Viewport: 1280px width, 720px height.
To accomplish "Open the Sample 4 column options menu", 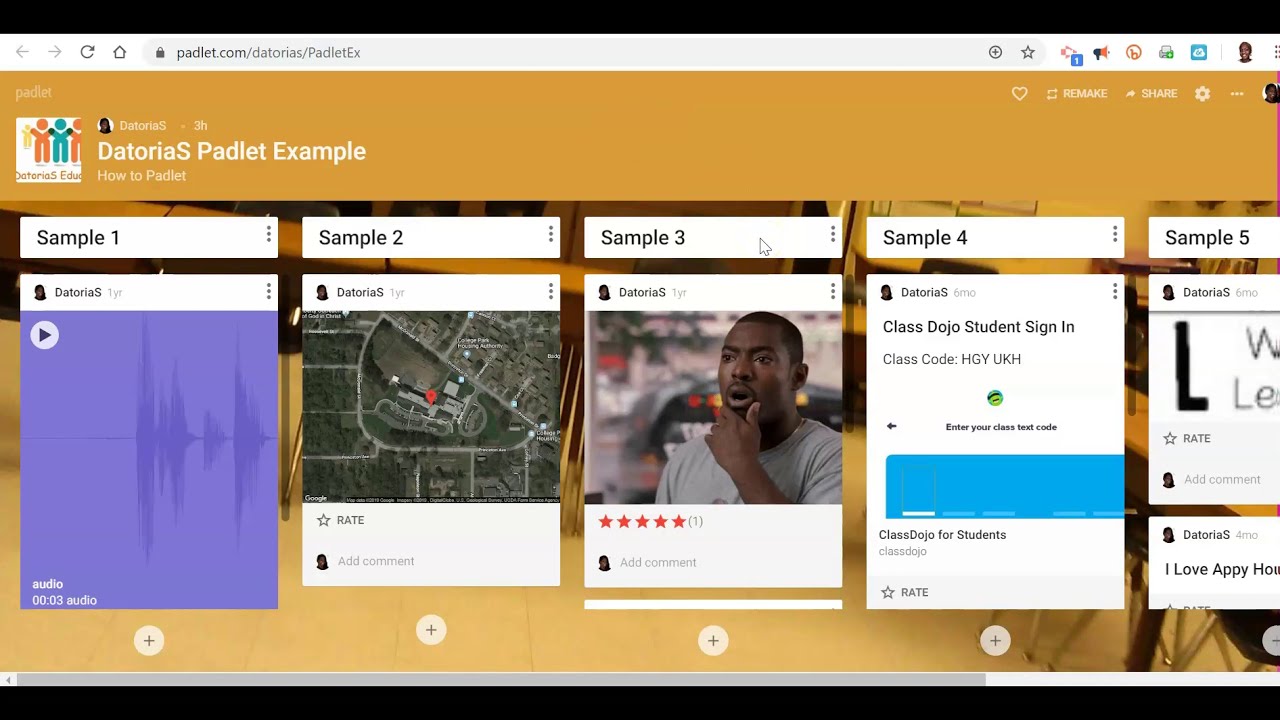I will pyautogui.click(x=1114, y=234).
